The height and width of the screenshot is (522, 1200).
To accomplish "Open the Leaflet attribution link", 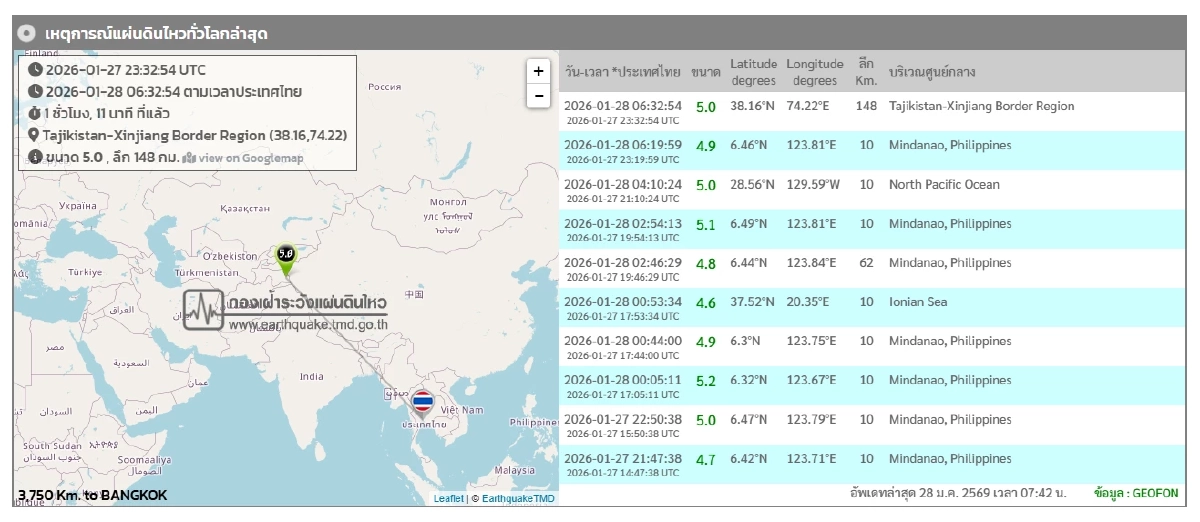I will [x=448, y=498].
